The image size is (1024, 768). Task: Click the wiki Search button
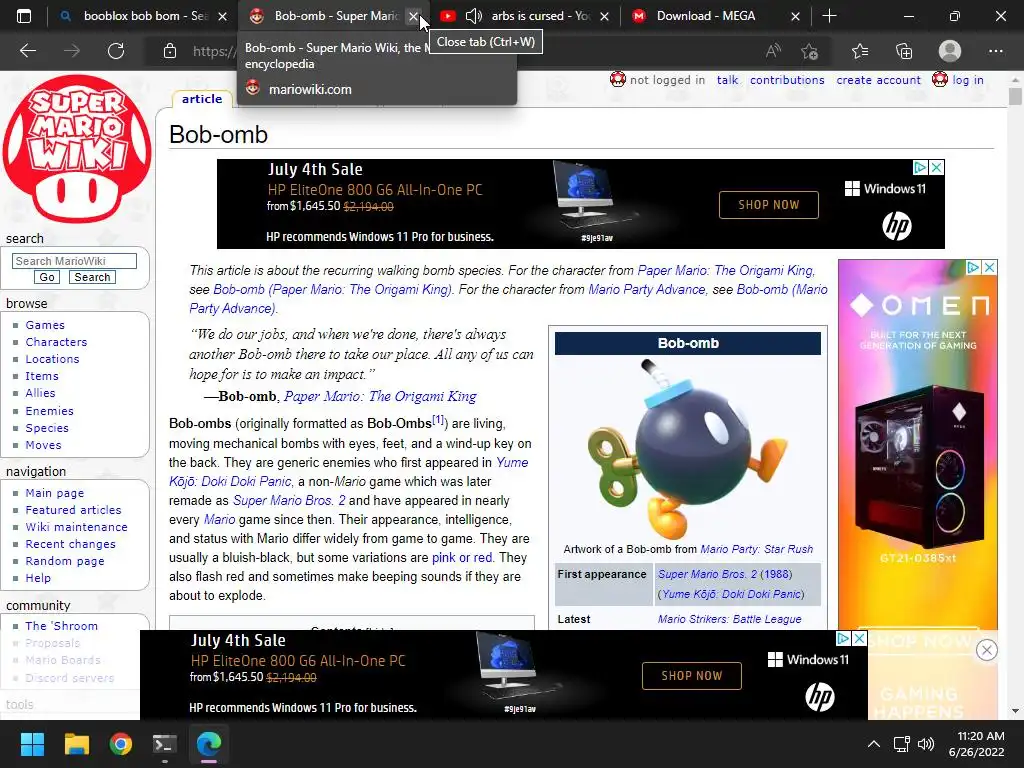92,277
